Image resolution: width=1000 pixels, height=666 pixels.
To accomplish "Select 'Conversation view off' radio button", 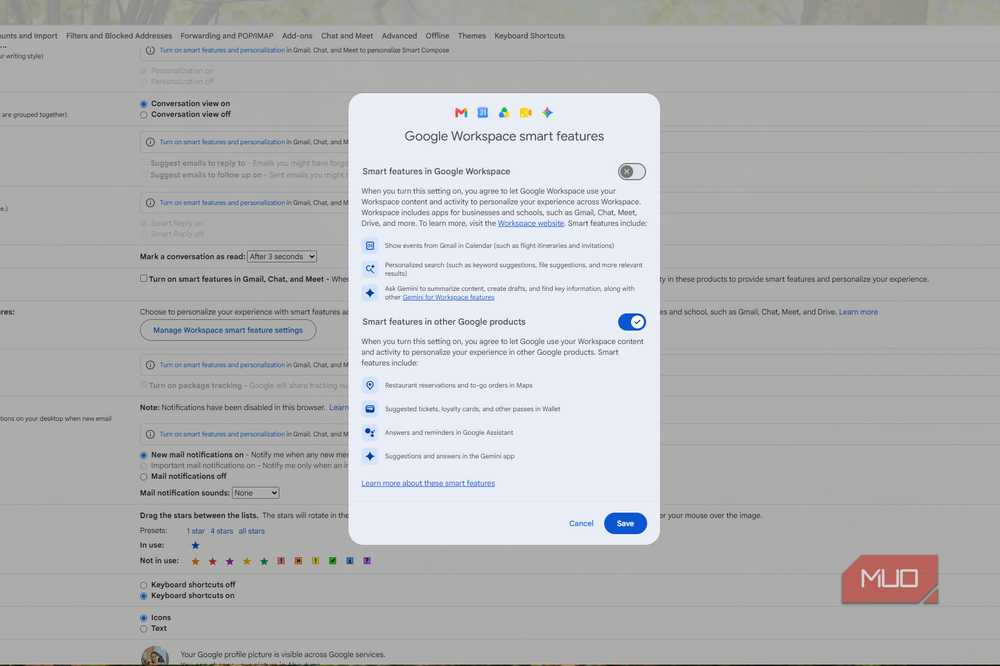I will [x=143, y=115].
